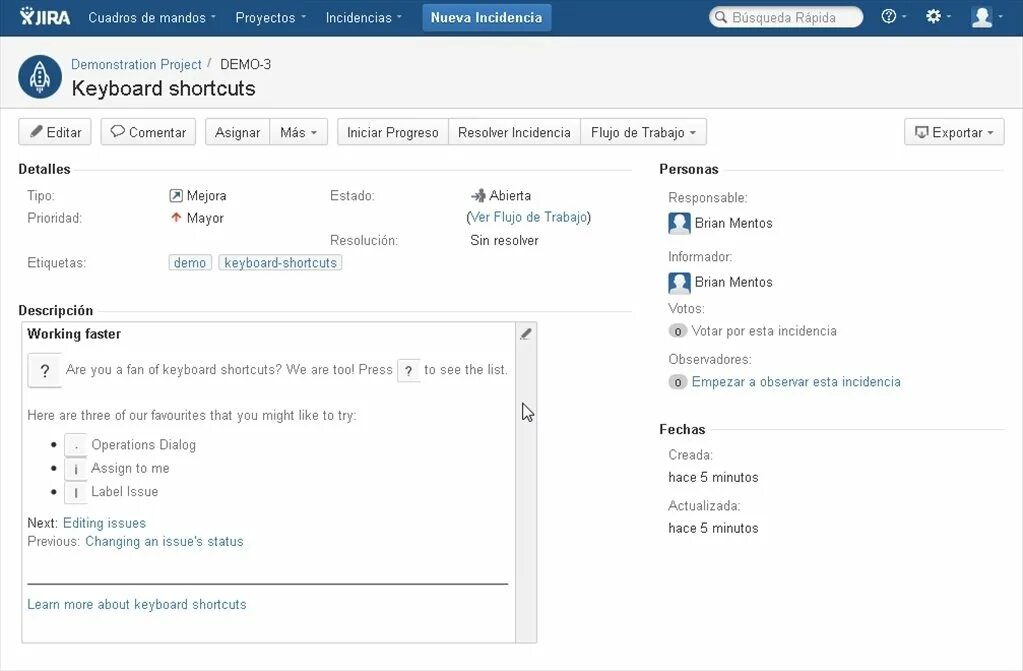Click the Working faster heading text

74,334
